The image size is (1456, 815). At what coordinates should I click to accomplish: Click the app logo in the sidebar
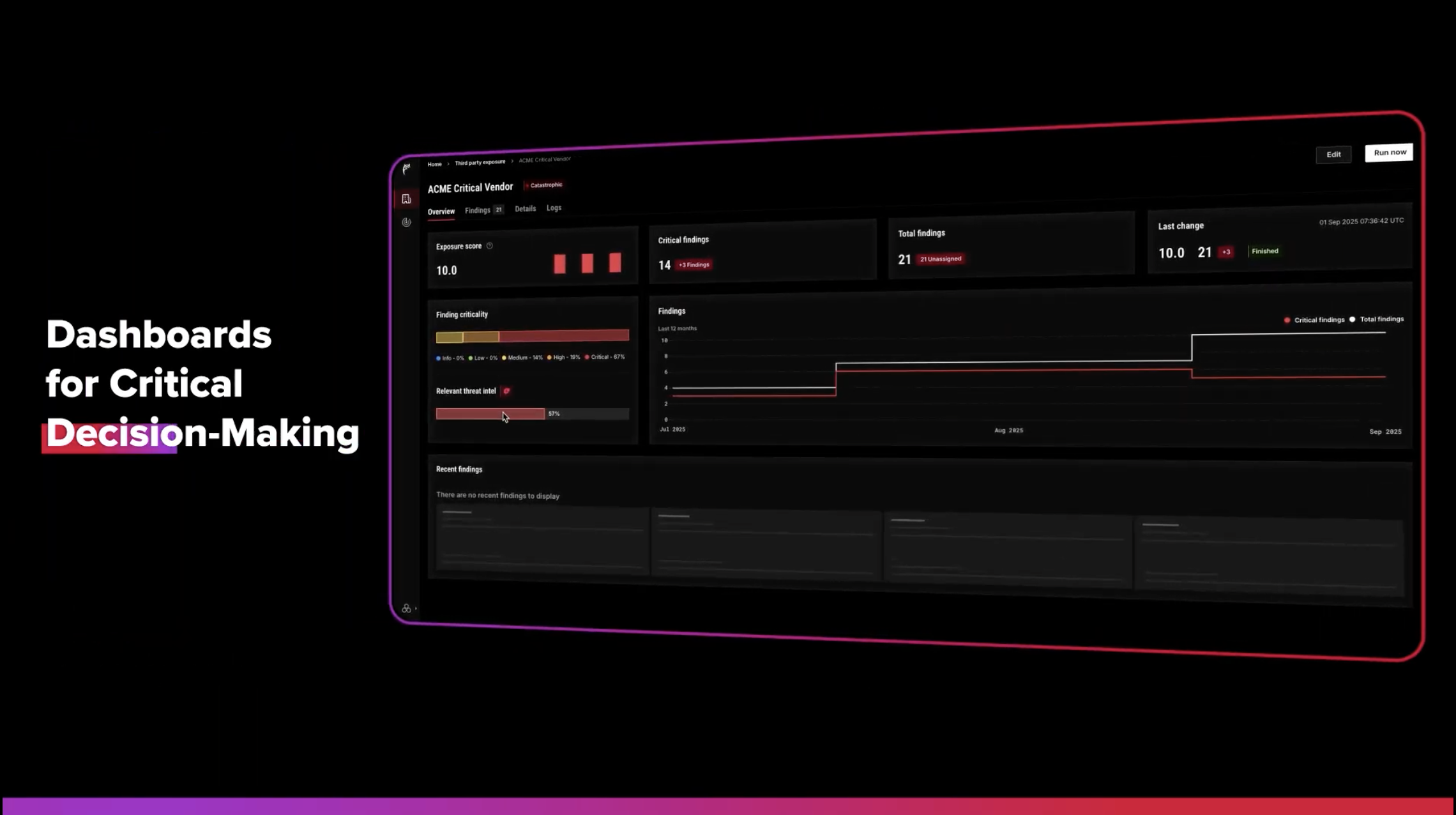(406, 169)
